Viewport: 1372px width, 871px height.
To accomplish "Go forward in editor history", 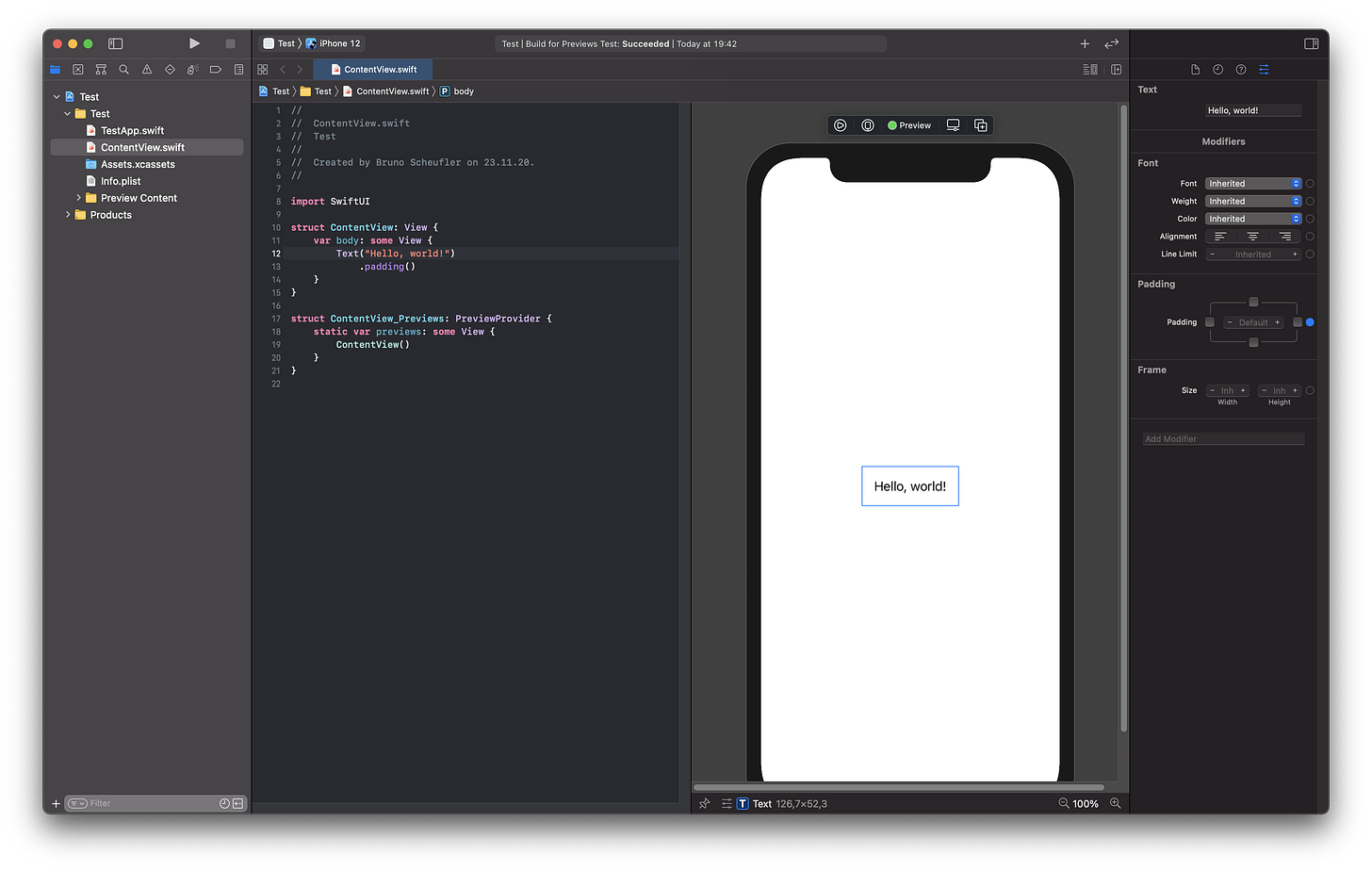I will tap(300, 70).
